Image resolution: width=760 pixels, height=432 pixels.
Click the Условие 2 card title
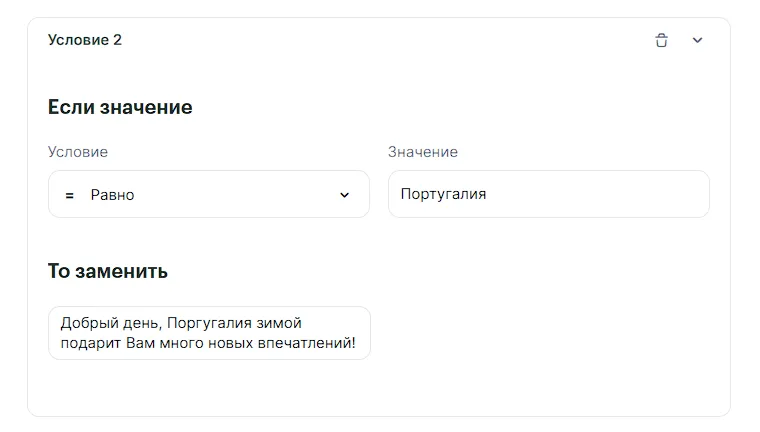click(85, 40)
